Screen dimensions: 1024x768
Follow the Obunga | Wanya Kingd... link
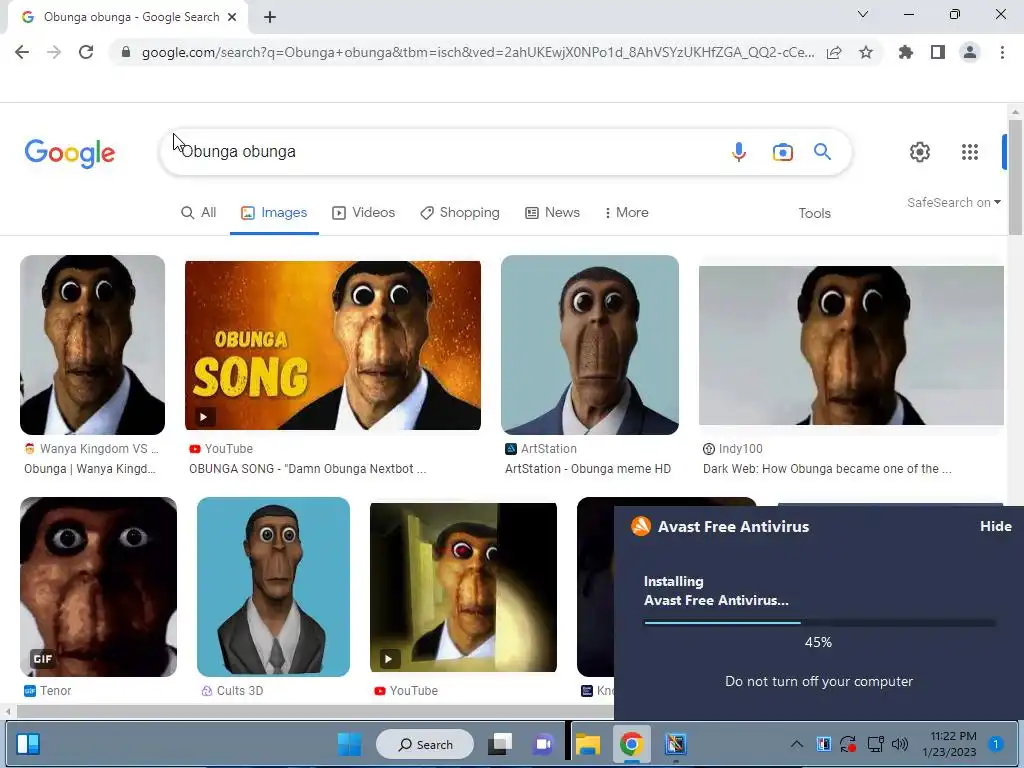(89, 469)
